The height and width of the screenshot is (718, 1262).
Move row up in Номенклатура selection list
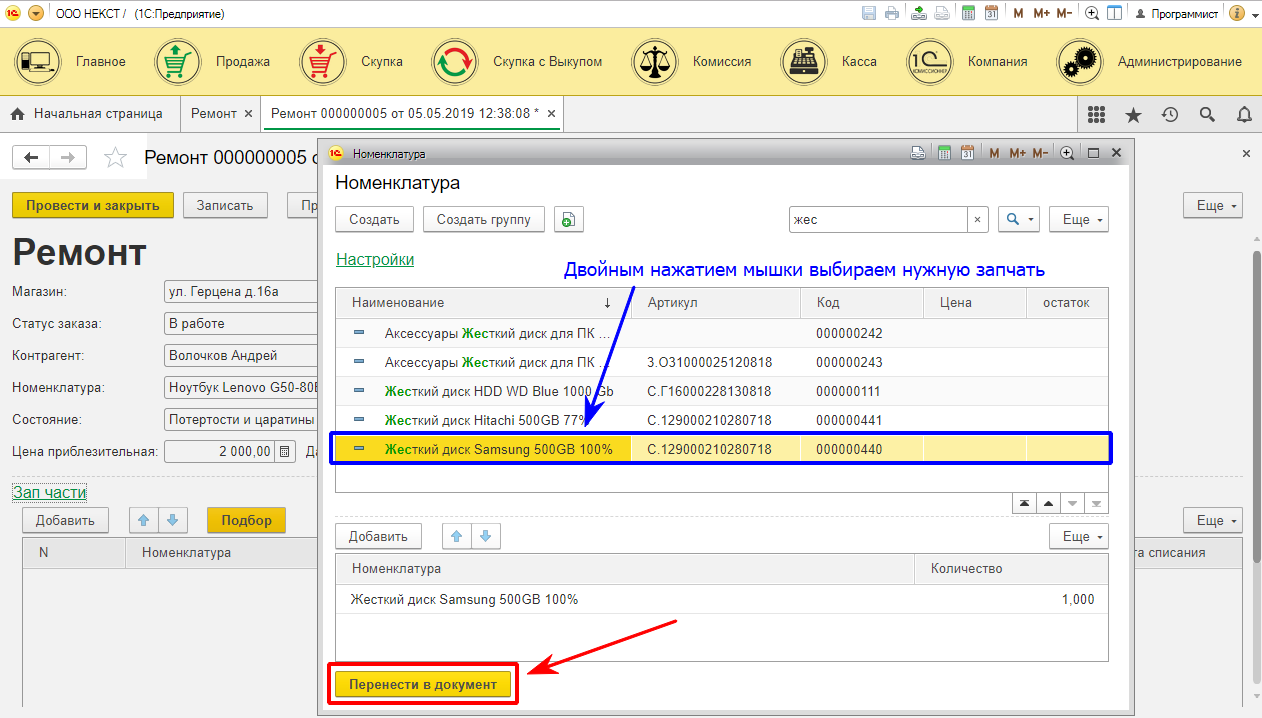click(457, 536)
